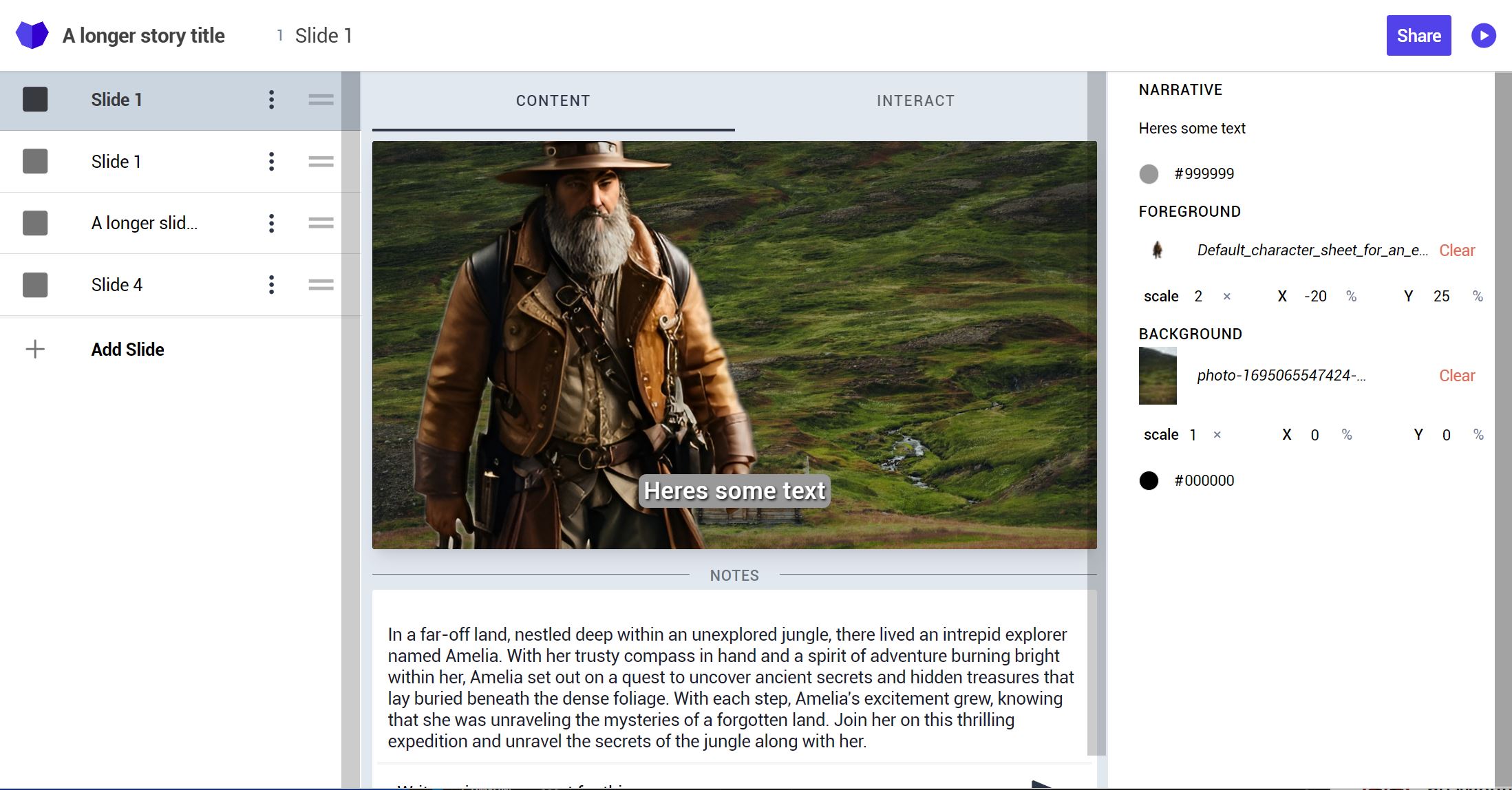Viewport: 1512px width, 790px height.
Task: Click the three-dot menu on Slide 1
Action: [x=270, y=99]
